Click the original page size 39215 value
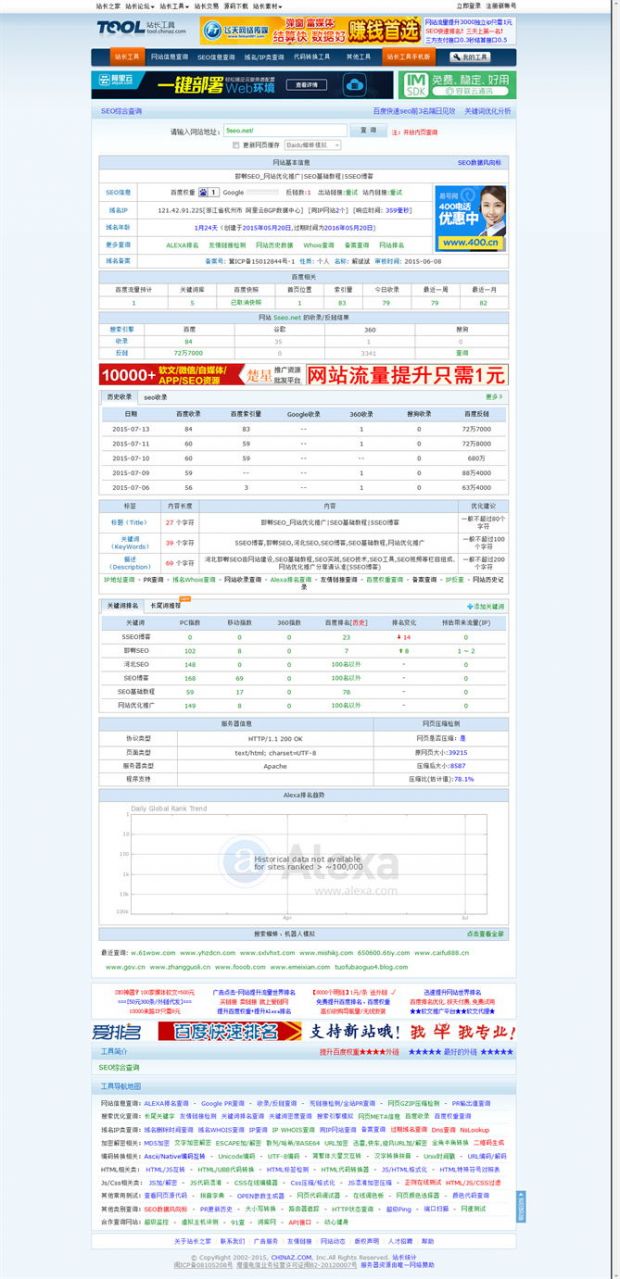The height and width of the screenshot is (1279, 620). [x=457, y=751]
